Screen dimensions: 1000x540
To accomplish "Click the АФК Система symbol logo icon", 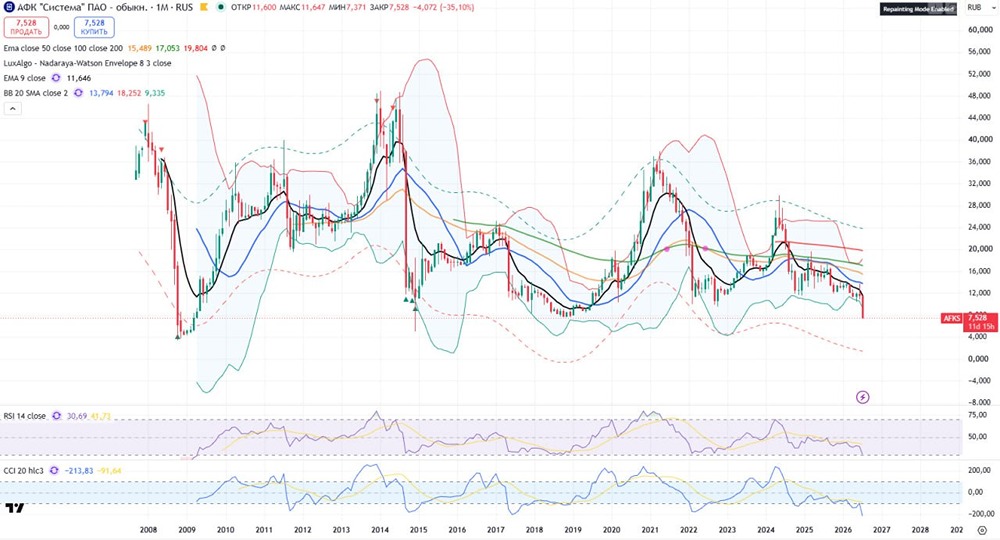I will [x=9, y=8].
